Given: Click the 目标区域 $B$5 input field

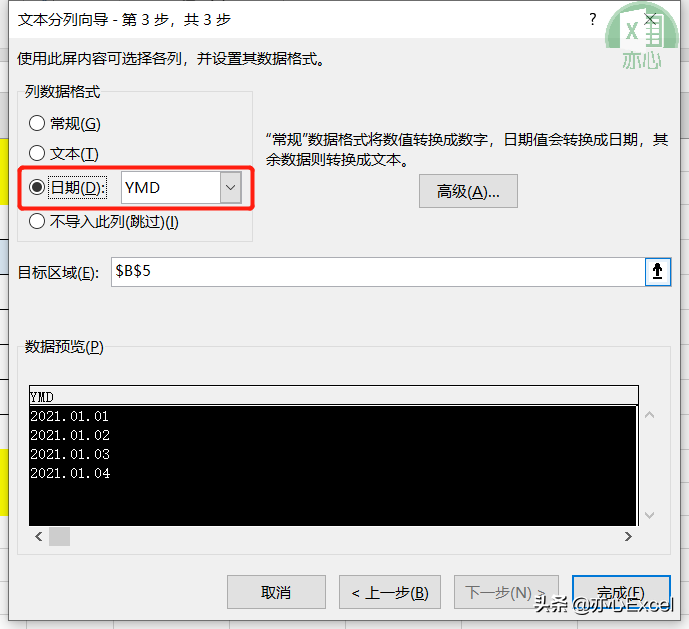Looking at the screenshot, I should point(378,272).
